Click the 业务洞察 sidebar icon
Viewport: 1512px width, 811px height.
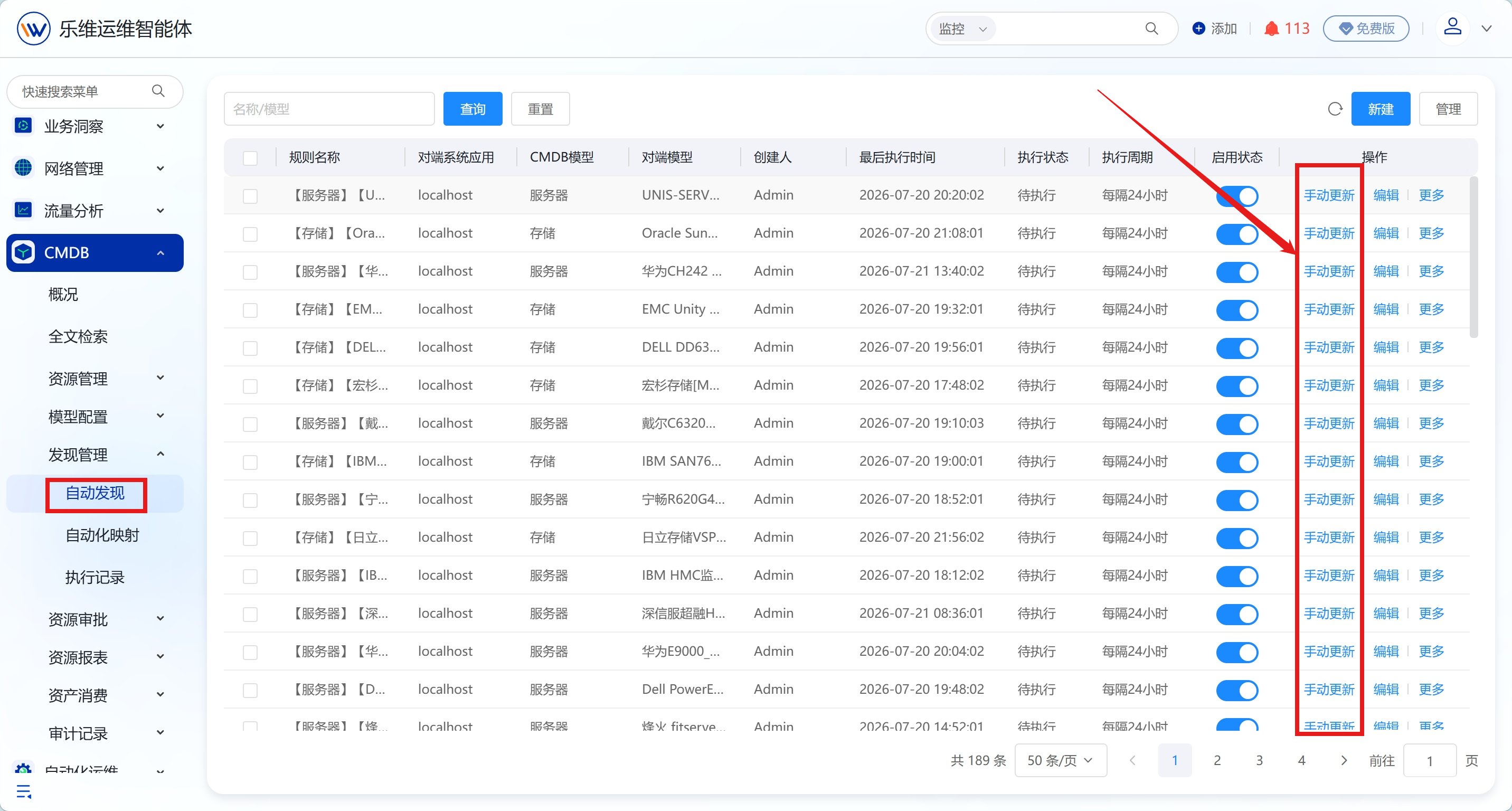(23, 126)
